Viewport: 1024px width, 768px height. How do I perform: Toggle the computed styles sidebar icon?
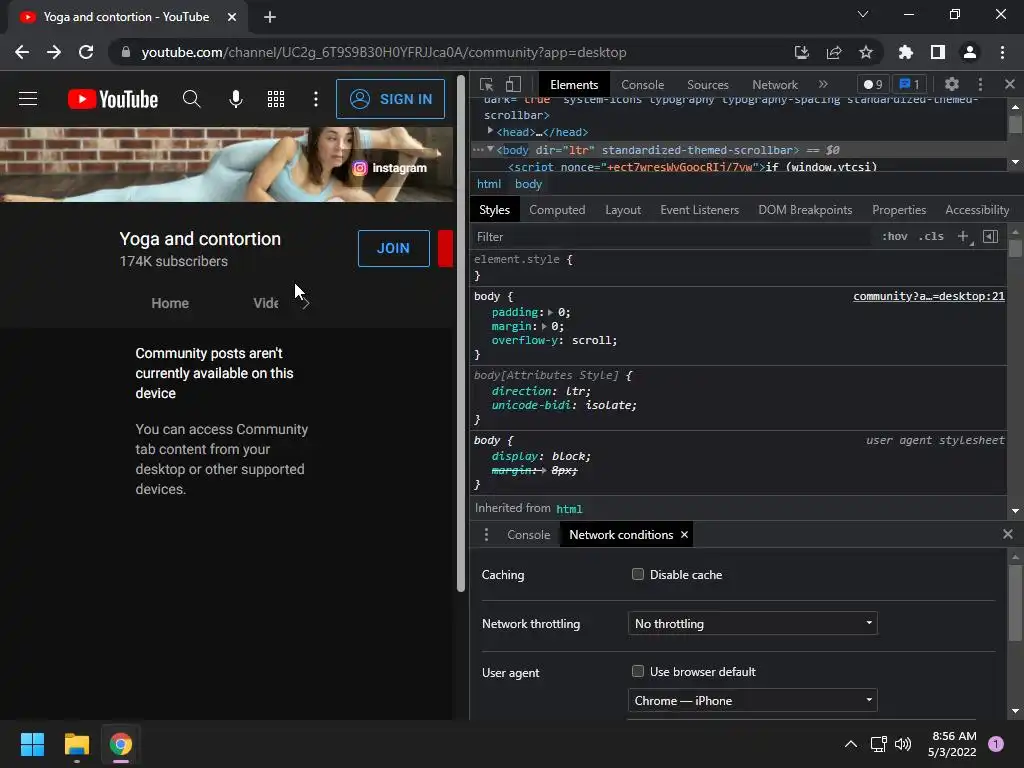point(990,236)
